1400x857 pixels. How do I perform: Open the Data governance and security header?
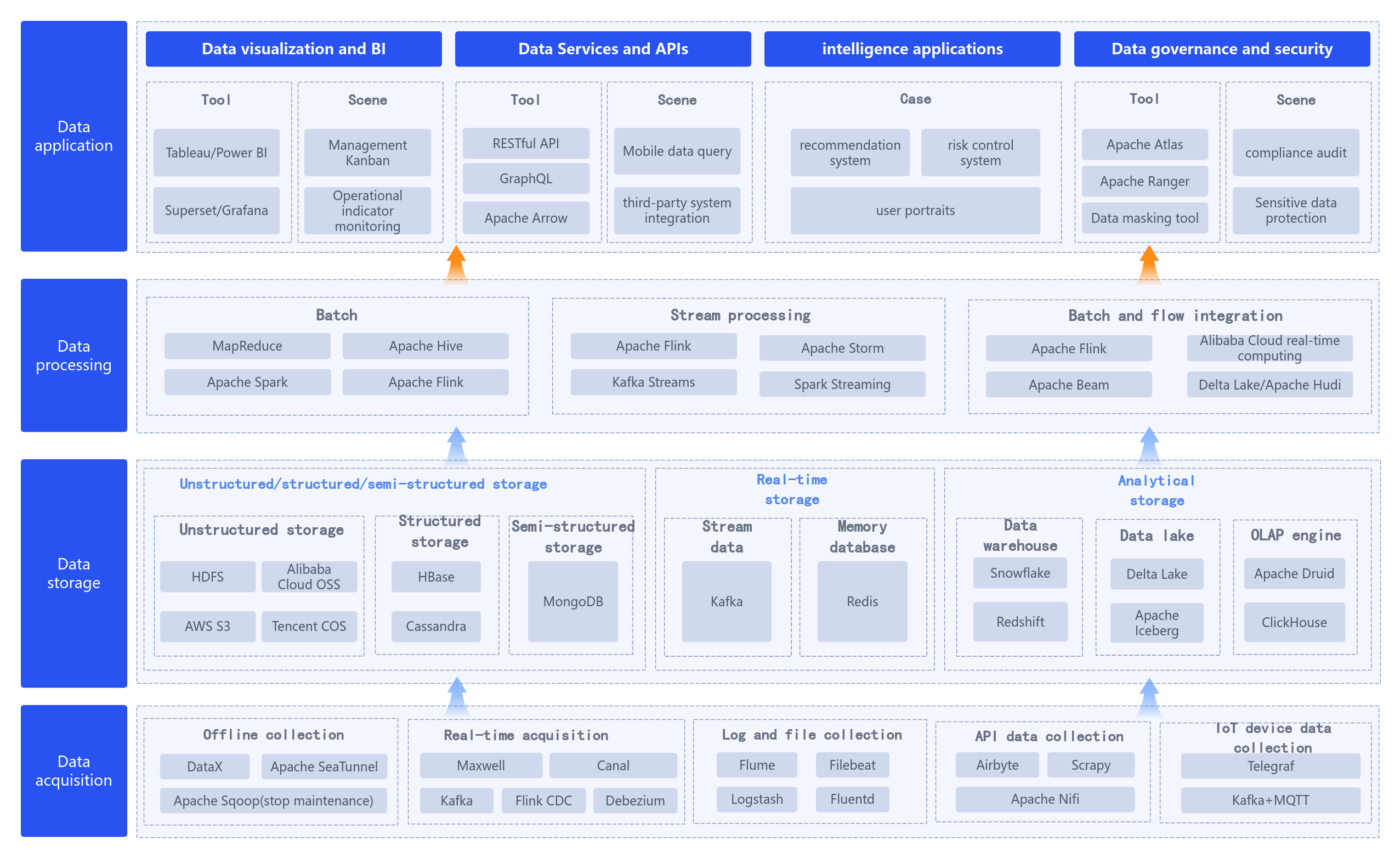click(1222, 49)
